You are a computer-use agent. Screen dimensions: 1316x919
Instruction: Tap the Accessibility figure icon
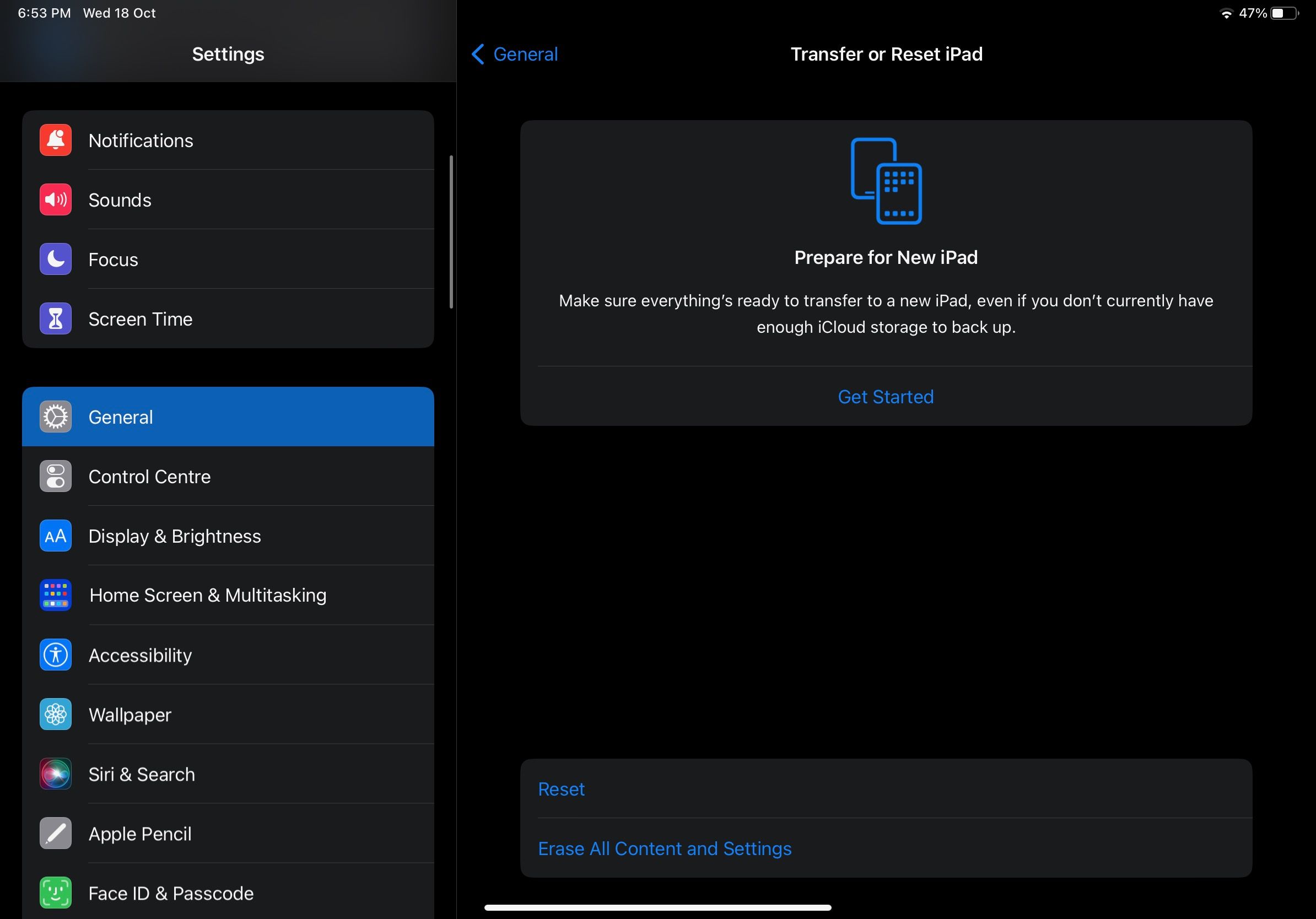tap(56, 655)
